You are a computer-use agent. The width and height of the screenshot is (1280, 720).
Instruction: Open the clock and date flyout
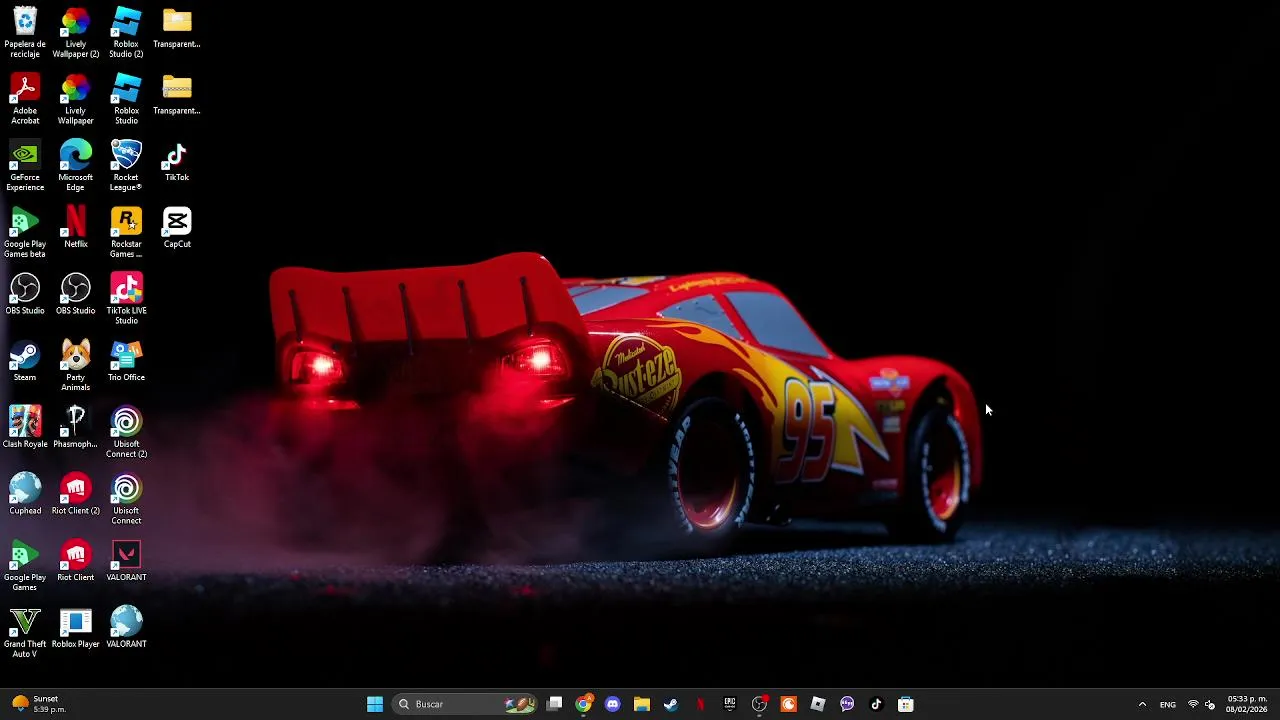1247,704
